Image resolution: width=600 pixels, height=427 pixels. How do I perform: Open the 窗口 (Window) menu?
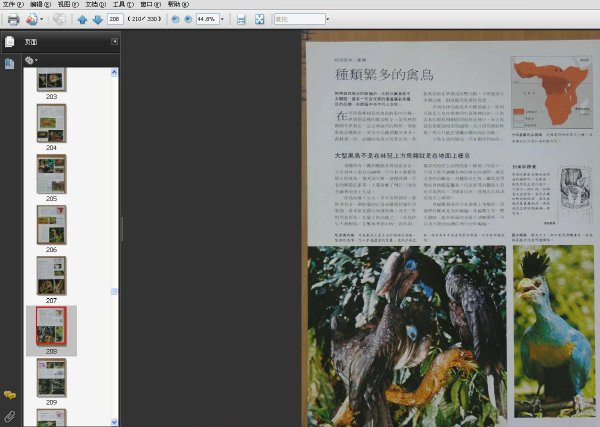[x=151, y=4]
